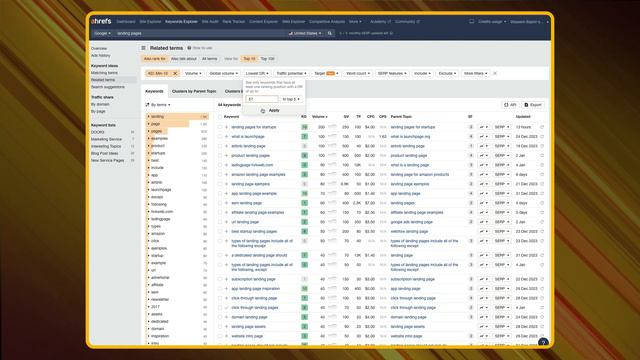Click the API button

click(x=510, y=105)
